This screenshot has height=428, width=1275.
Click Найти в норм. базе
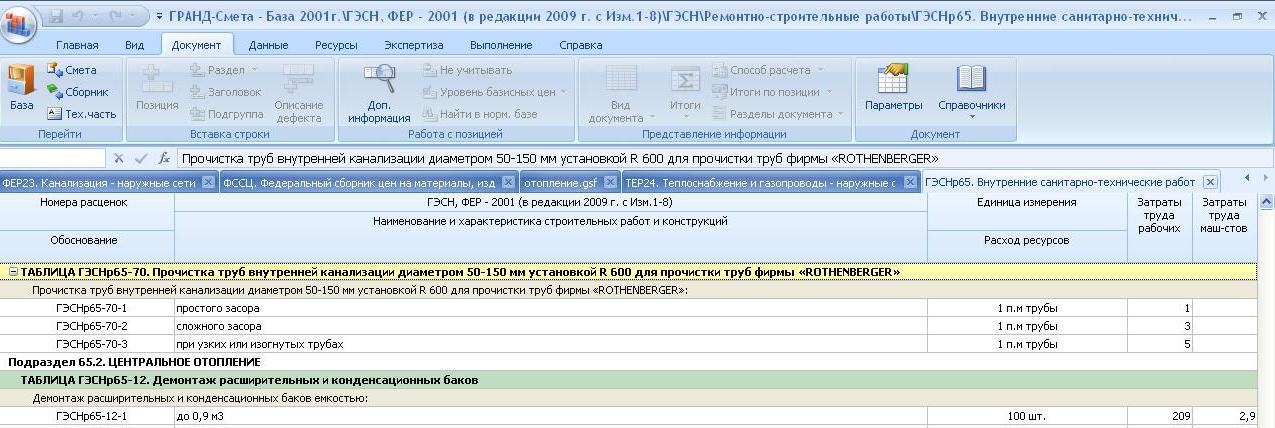[x=480, y=114]
